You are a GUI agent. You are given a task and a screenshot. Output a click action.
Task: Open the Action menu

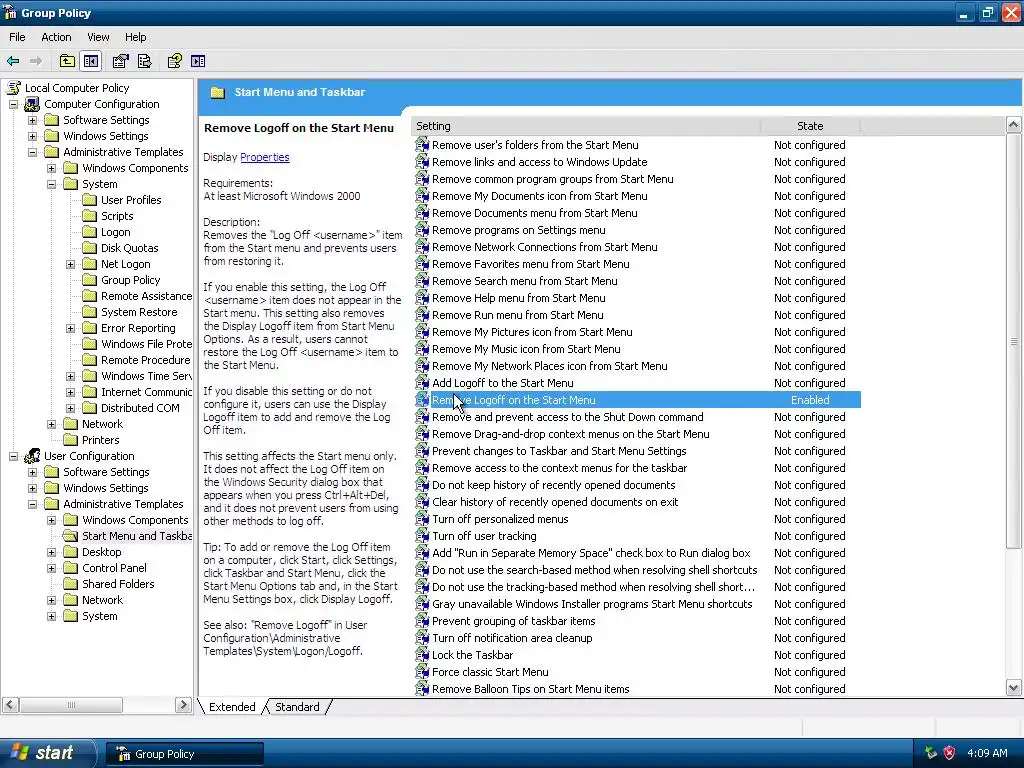point(56,37)
